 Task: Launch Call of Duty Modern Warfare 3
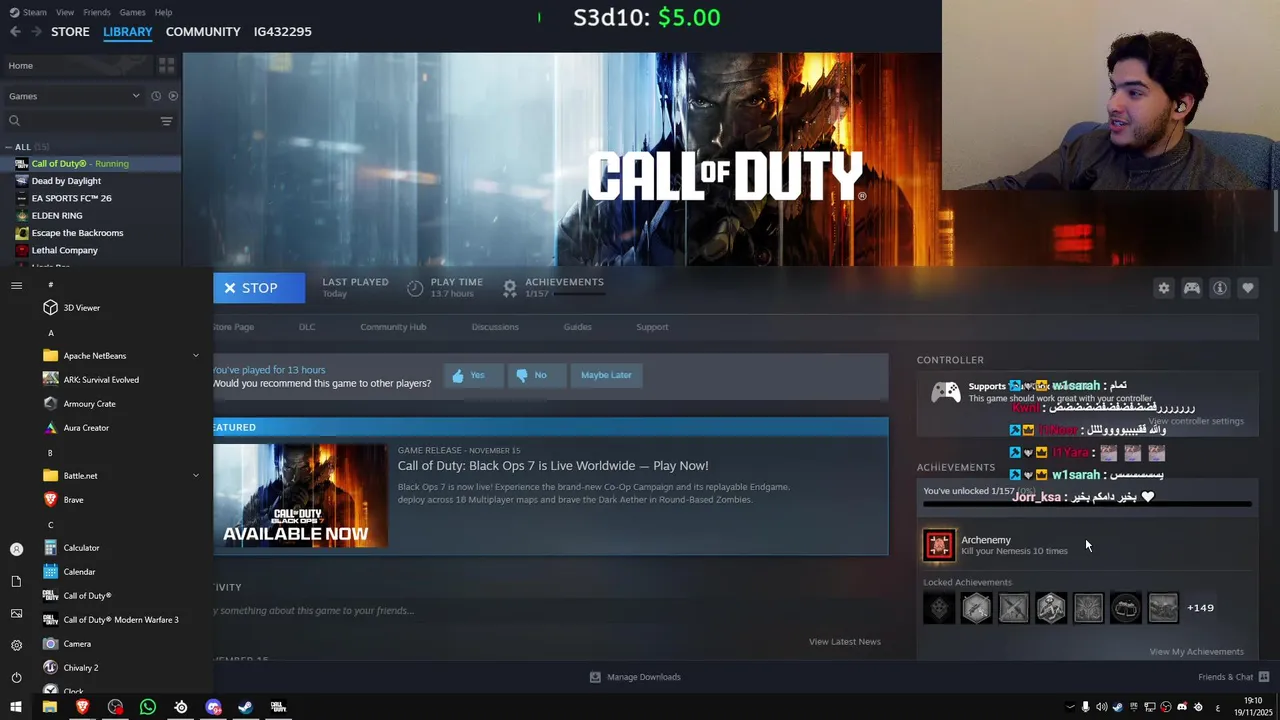point(121,620)
